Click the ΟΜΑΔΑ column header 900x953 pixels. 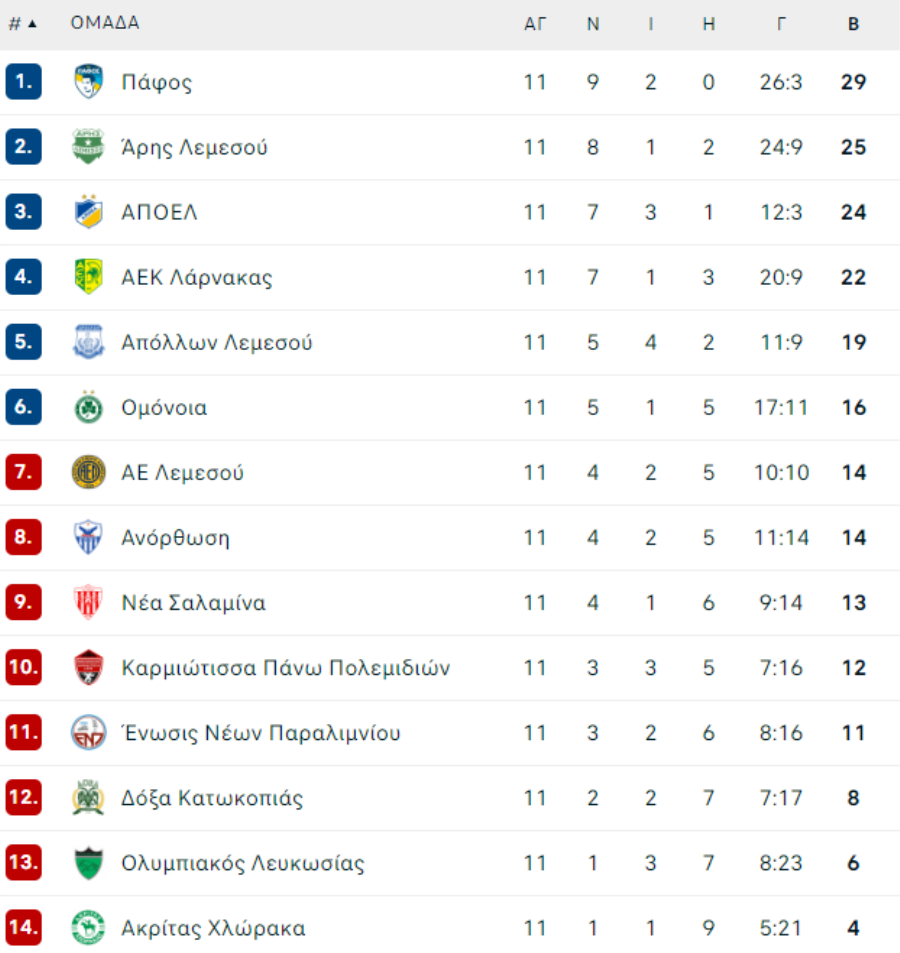coord(105,22)
